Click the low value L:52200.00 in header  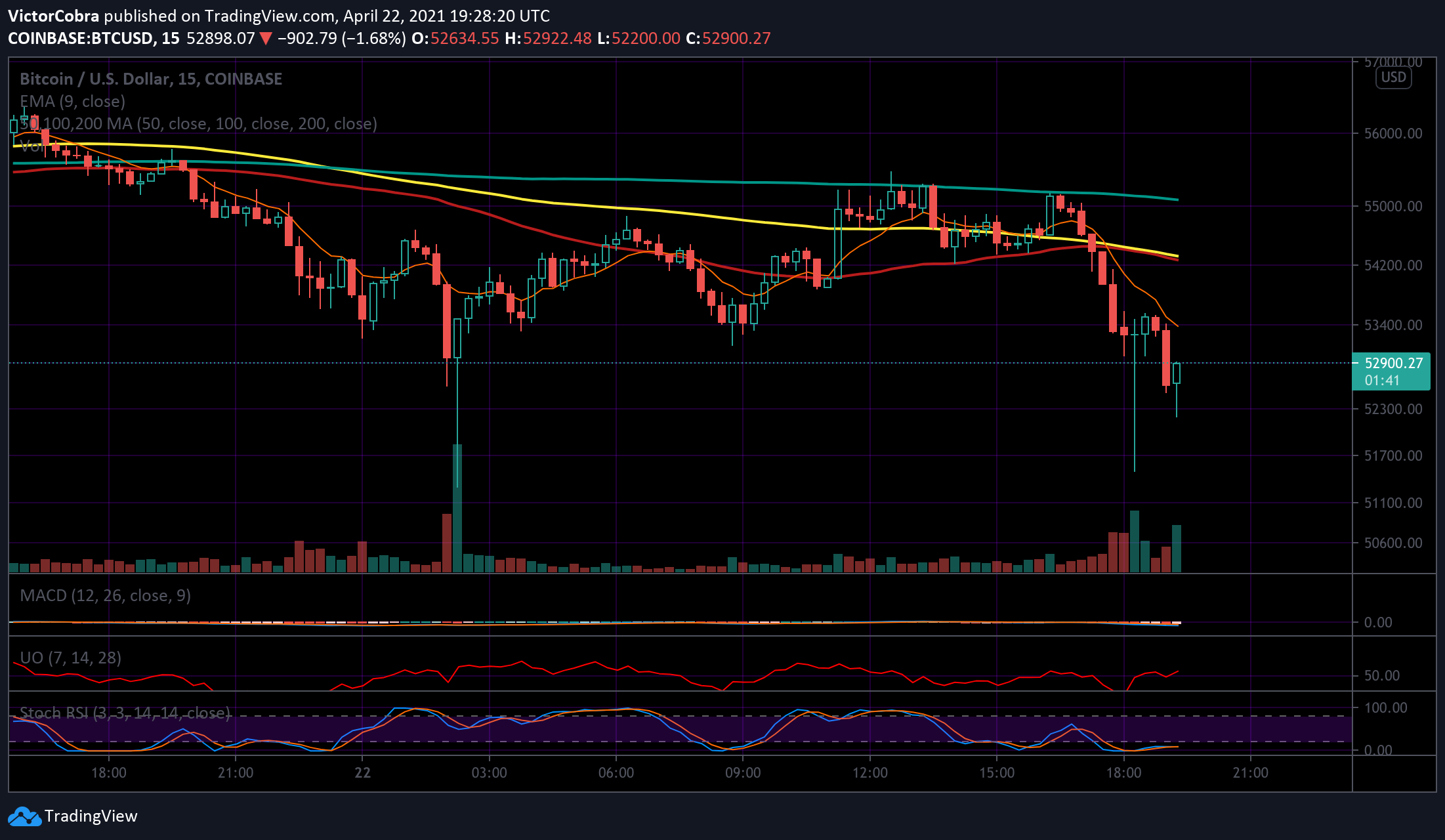click(639, 38)
